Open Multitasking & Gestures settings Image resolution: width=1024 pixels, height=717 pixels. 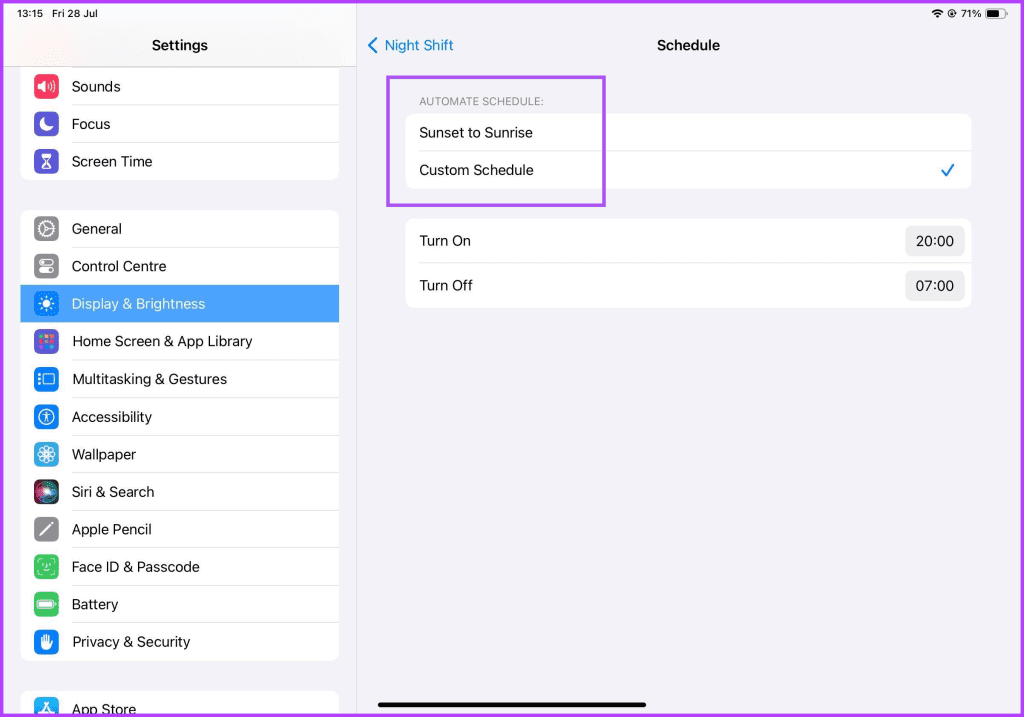pos(180,379)
